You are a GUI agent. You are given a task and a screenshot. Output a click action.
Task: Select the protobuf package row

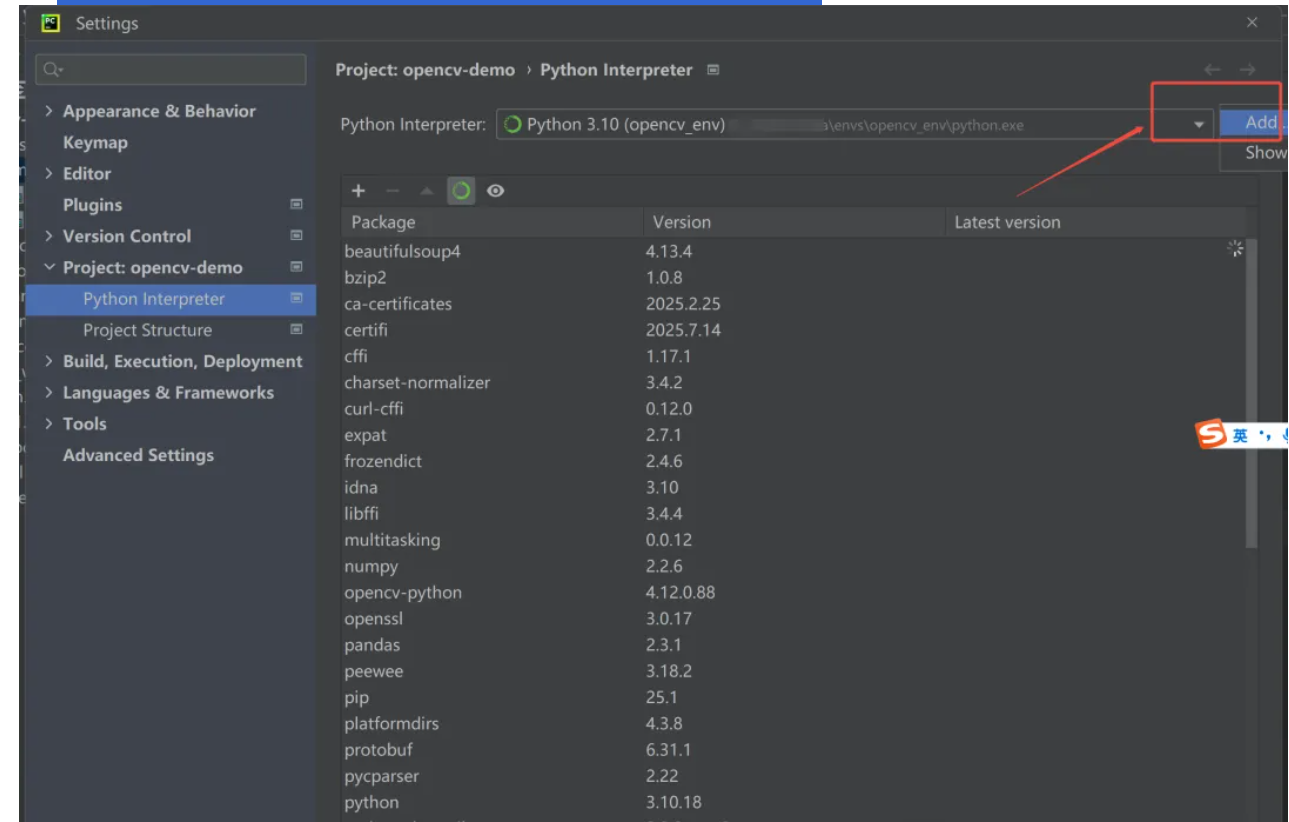click(794, 750)
